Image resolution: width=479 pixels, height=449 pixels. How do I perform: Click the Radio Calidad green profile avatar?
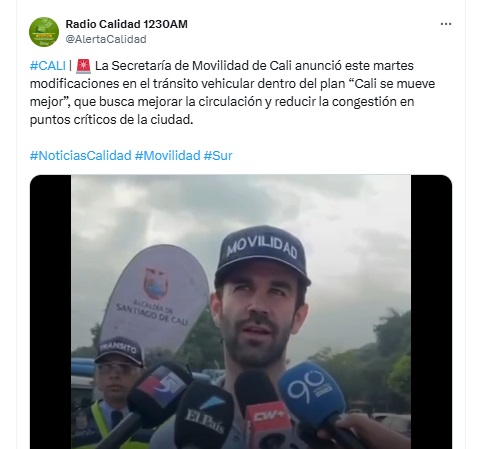click(x=44, y=32)
